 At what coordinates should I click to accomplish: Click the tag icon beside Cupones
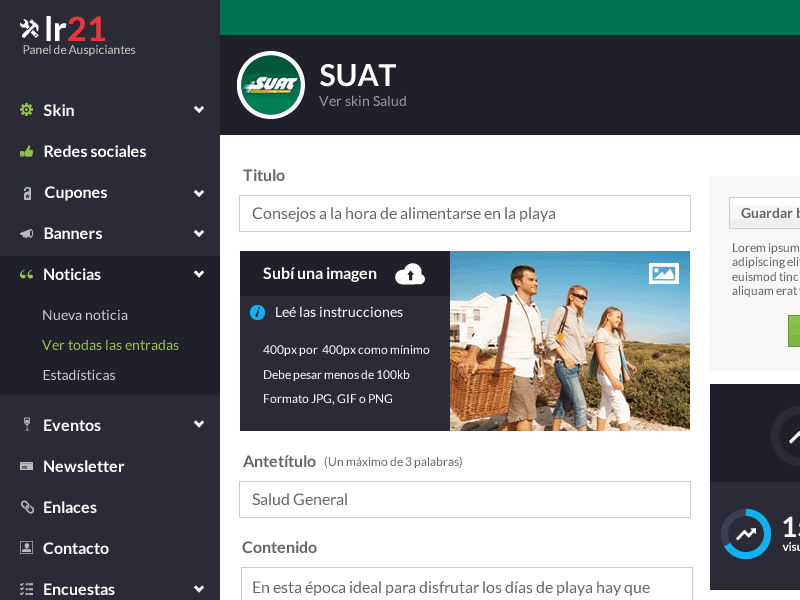[28, 193]
